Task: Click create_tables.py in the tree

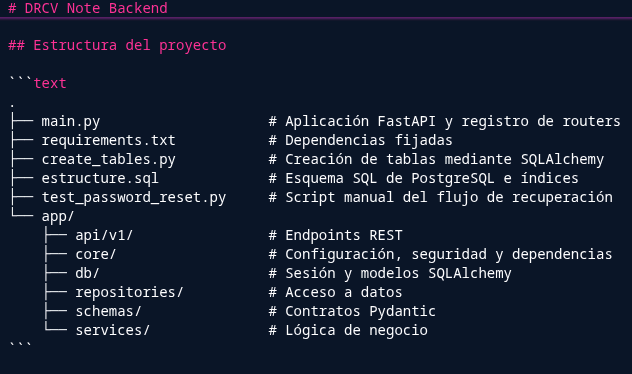Action: (108, 159)
